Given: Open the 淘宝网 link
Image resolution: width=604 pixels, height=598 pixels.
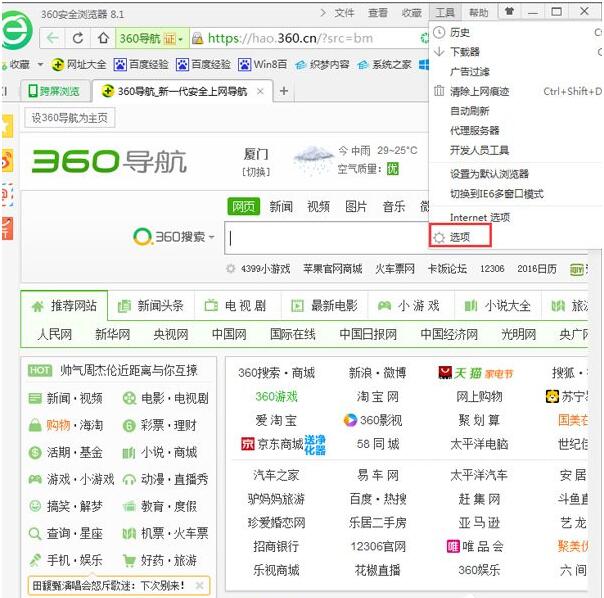Looking at the screenshot, I should click(x=378, y=396).
